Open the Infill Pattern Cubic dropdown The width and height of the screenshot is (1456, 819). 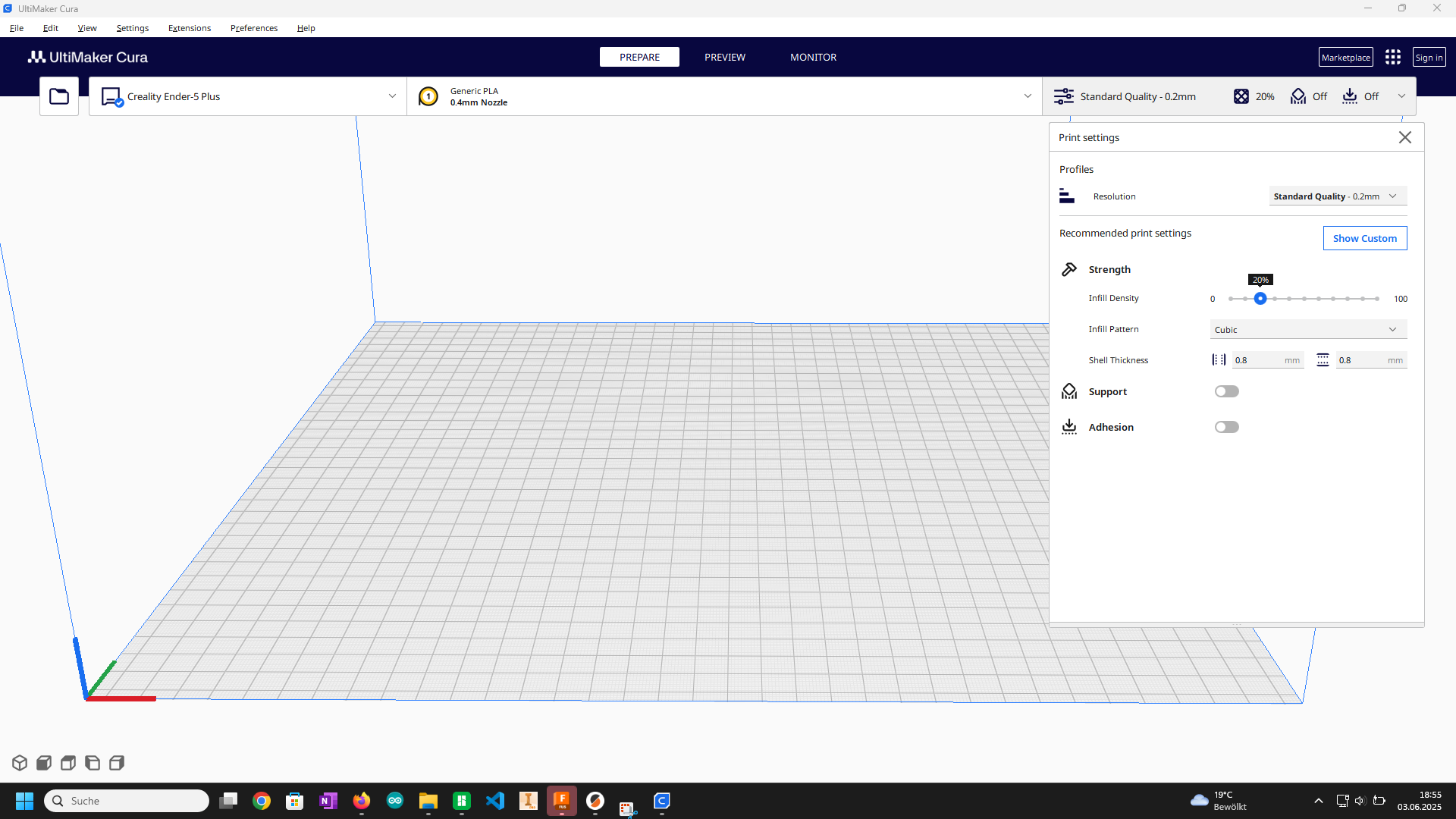pos(1308,329)
